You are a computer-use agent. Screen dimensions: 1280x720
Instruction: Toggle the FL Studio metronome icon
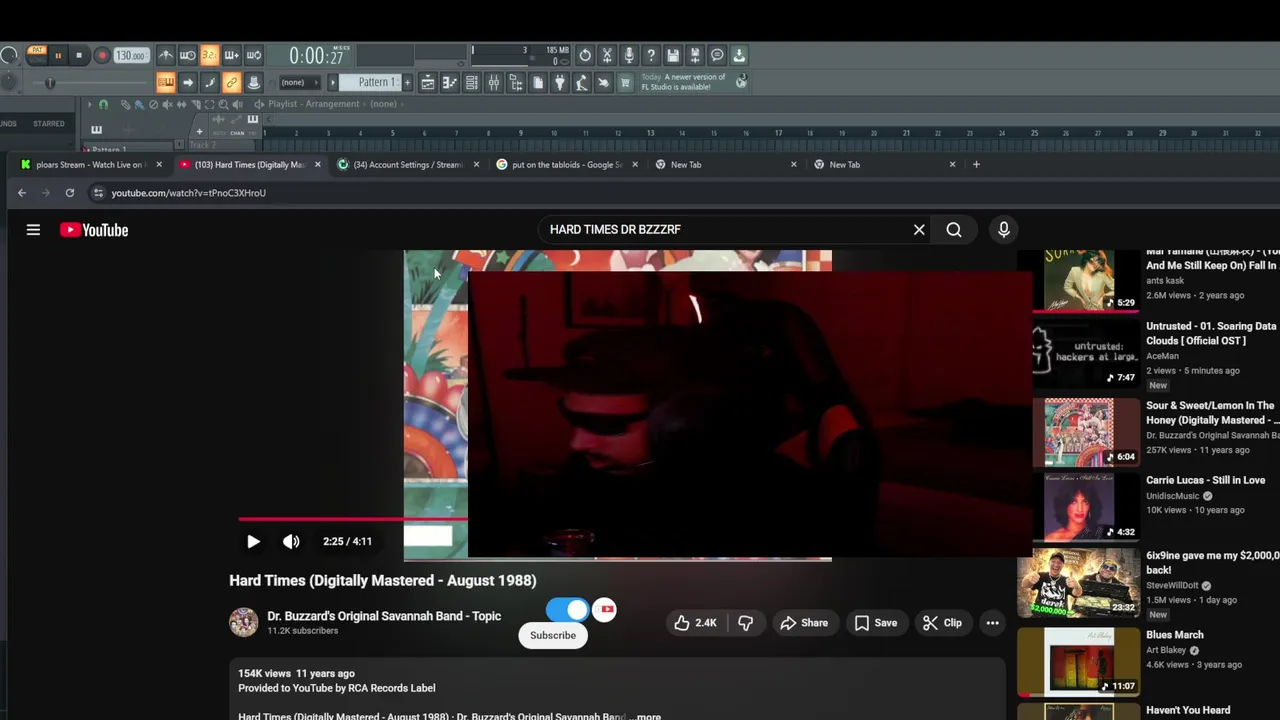click(165, 55)
